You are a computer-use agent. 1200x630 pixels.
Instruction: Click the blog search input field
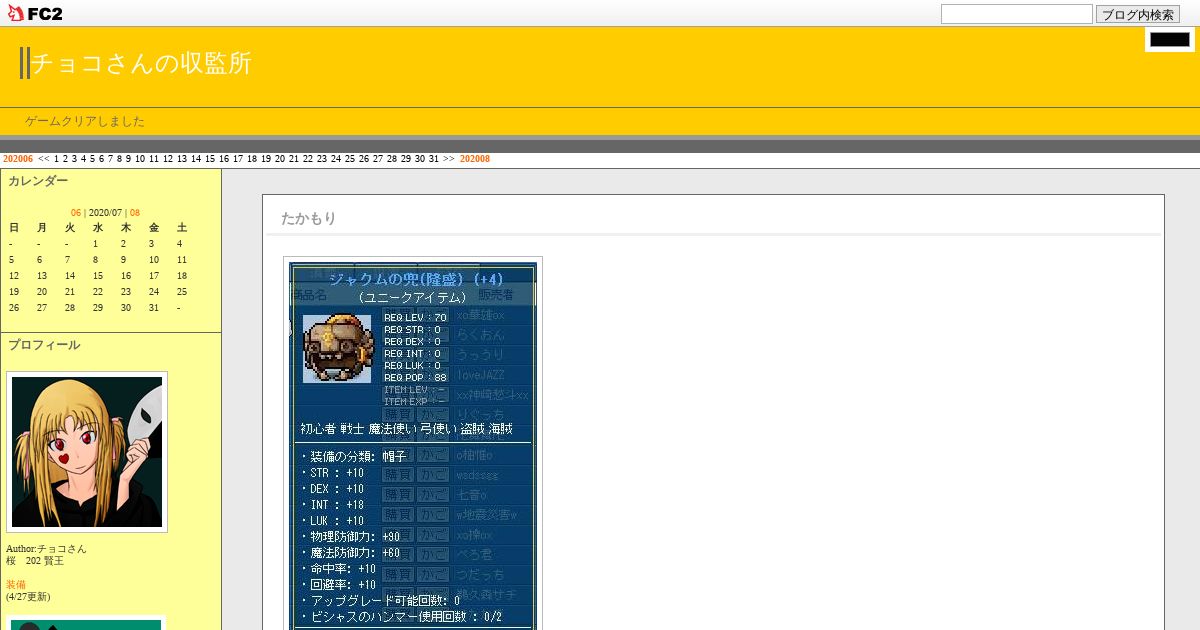point(1017,14)
